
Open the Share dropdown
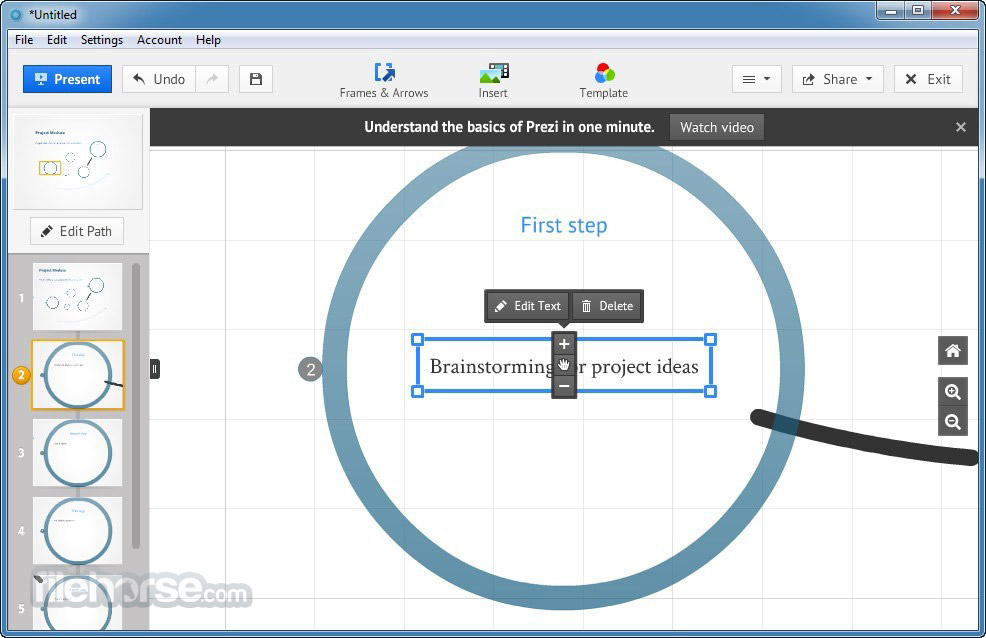click(838, 79)
